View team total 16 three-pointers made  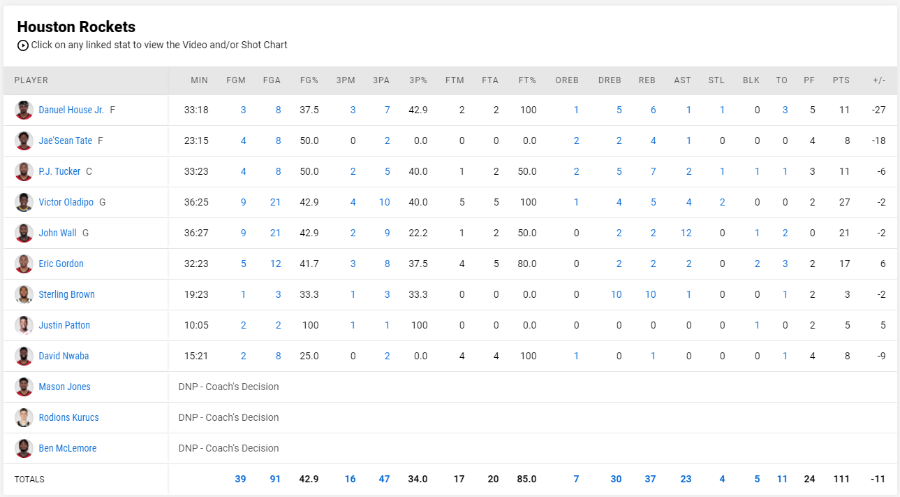[x=350, y=479]
